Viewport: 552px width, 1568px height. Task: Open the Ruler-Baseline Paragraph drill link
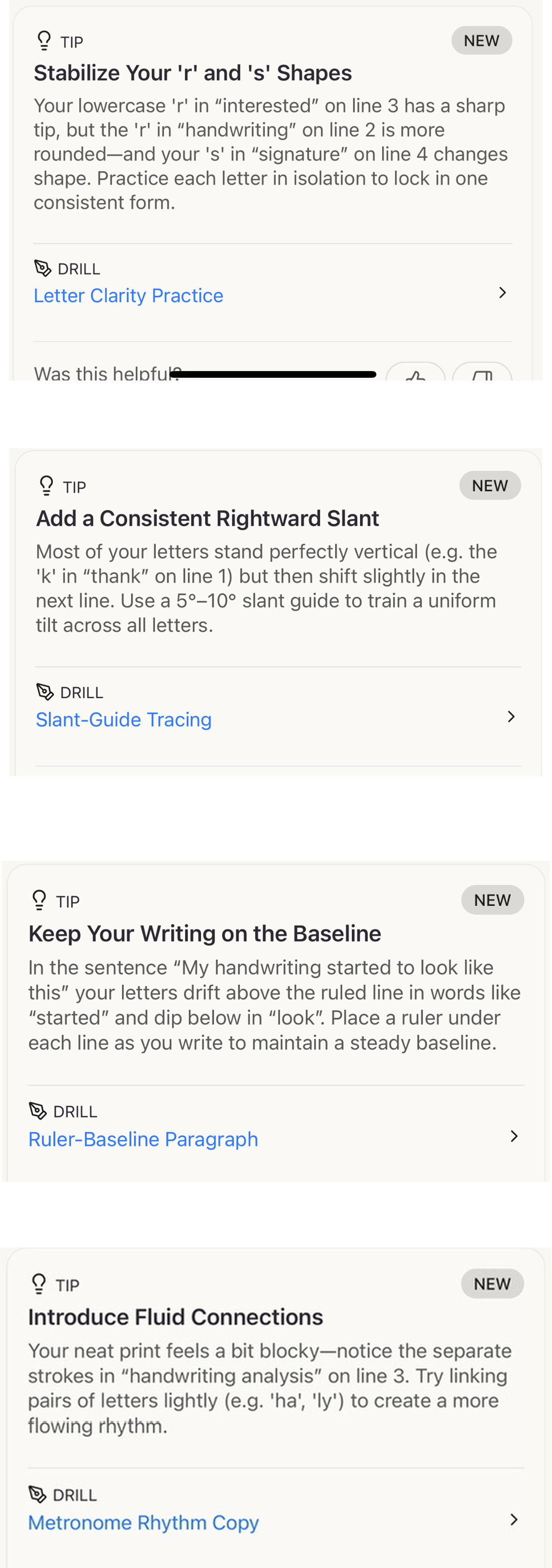tap(143, 1139)
